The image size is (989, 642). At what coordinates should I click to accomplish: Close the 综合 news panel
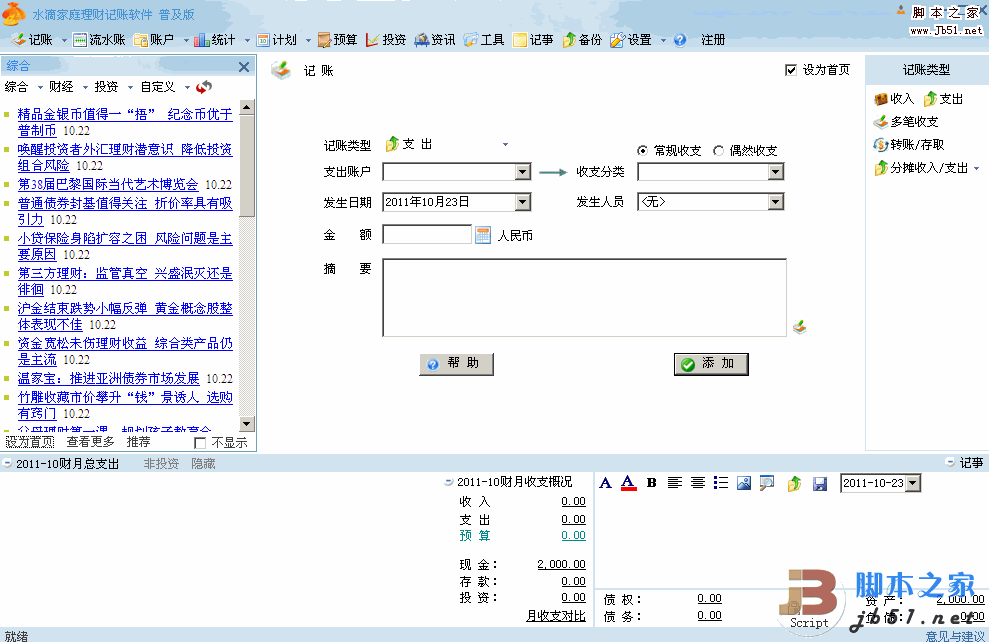point(244,67)
